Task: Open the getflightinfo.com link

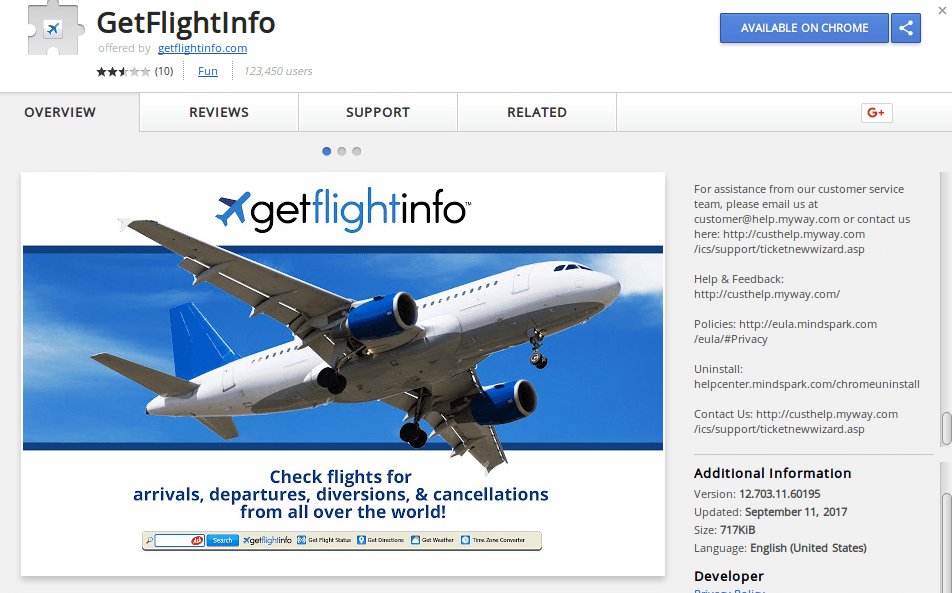Action: (202, 48)
